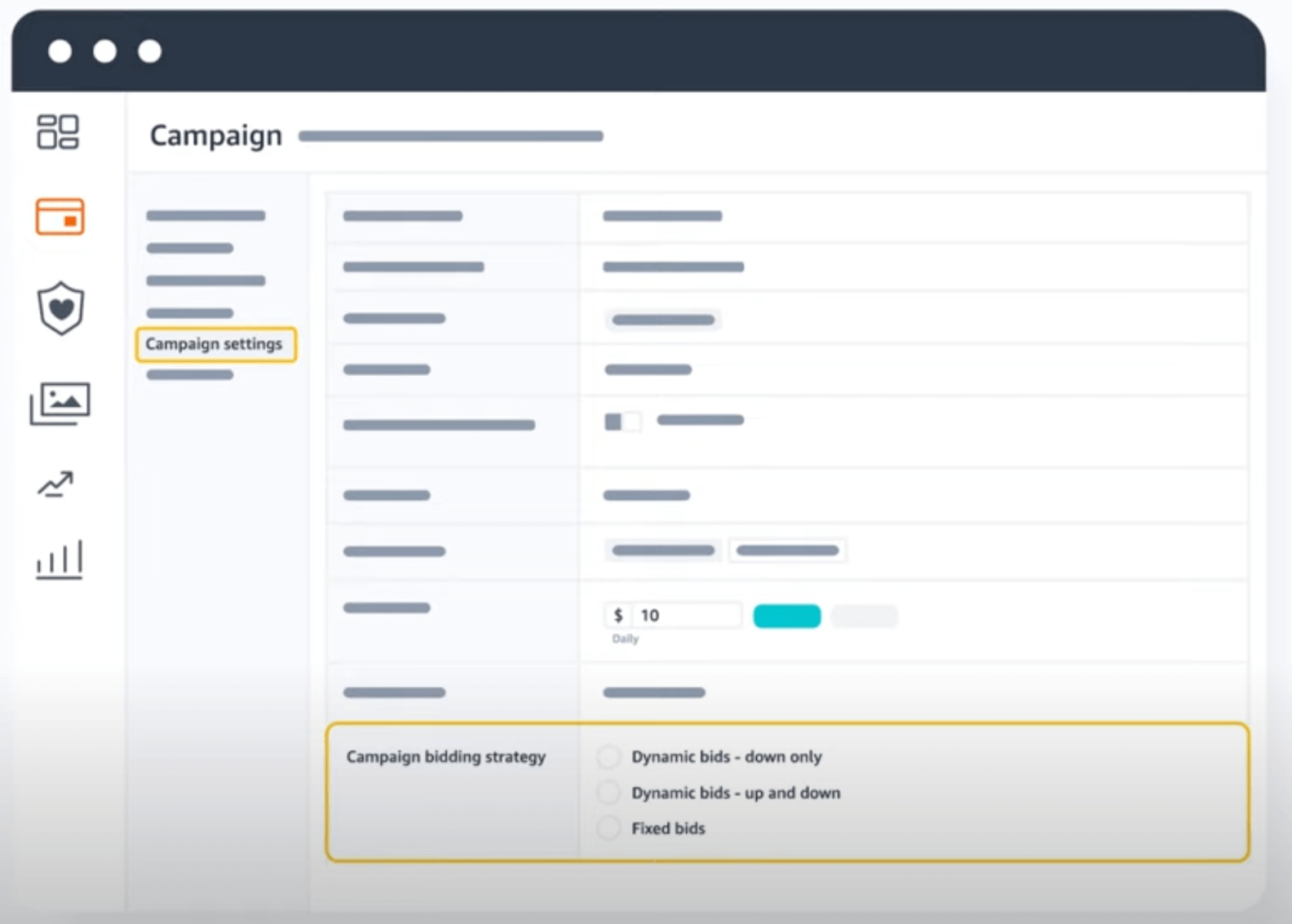Open the brand safety shield icon
Viewport: 1292px width, 924px height.
coord(60,309)
